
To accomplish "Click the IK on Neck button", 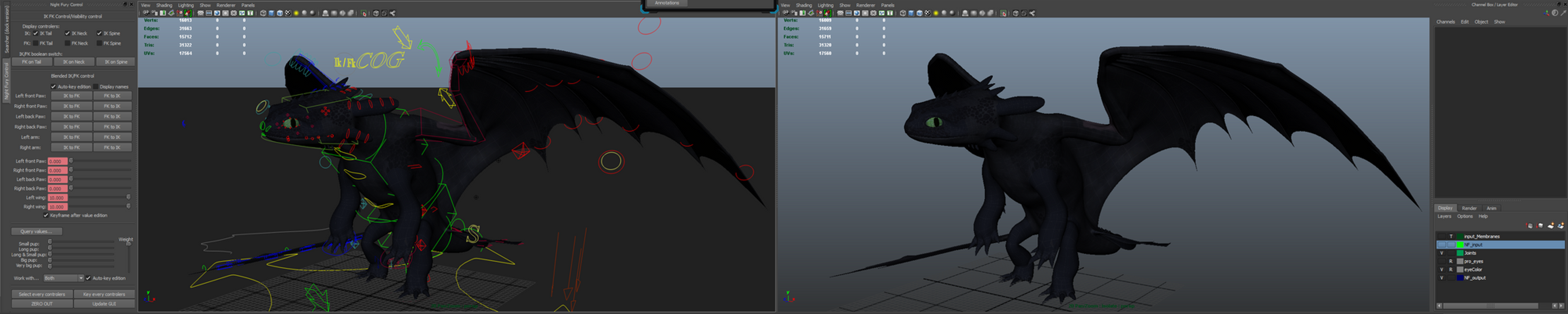I will tap(74, 62).
